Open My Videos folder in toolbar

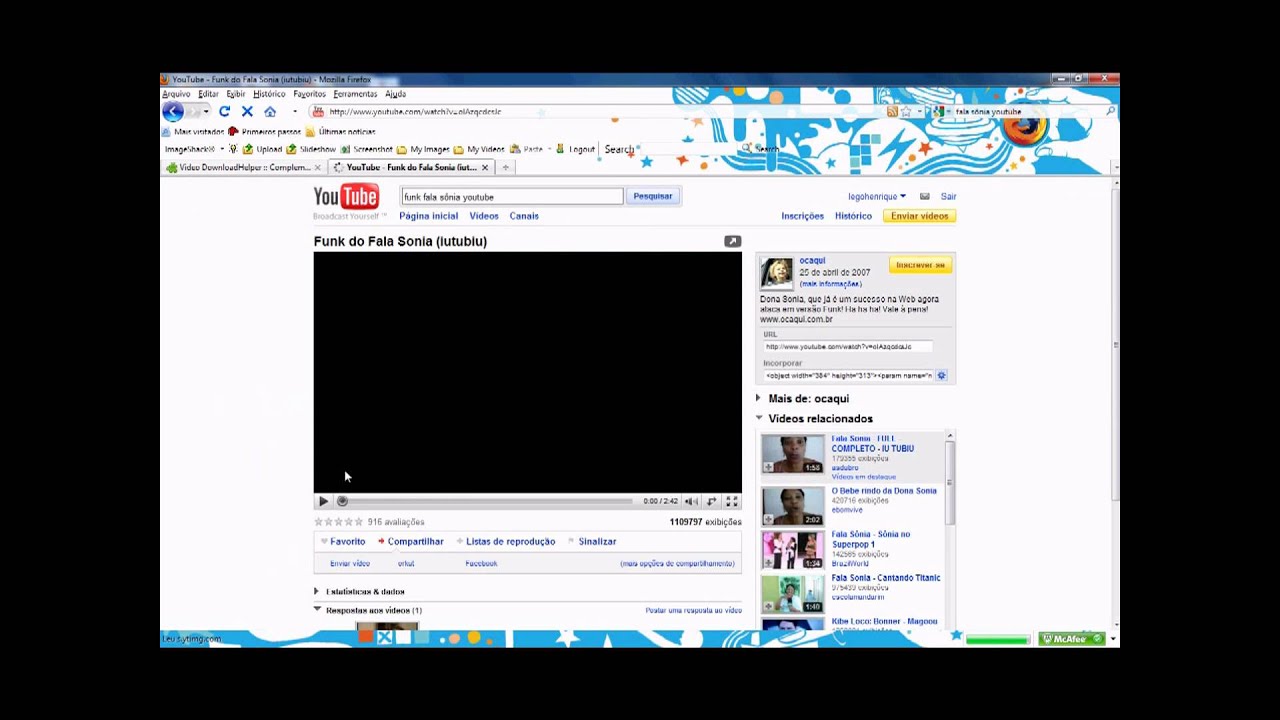(x=480, y=149)
